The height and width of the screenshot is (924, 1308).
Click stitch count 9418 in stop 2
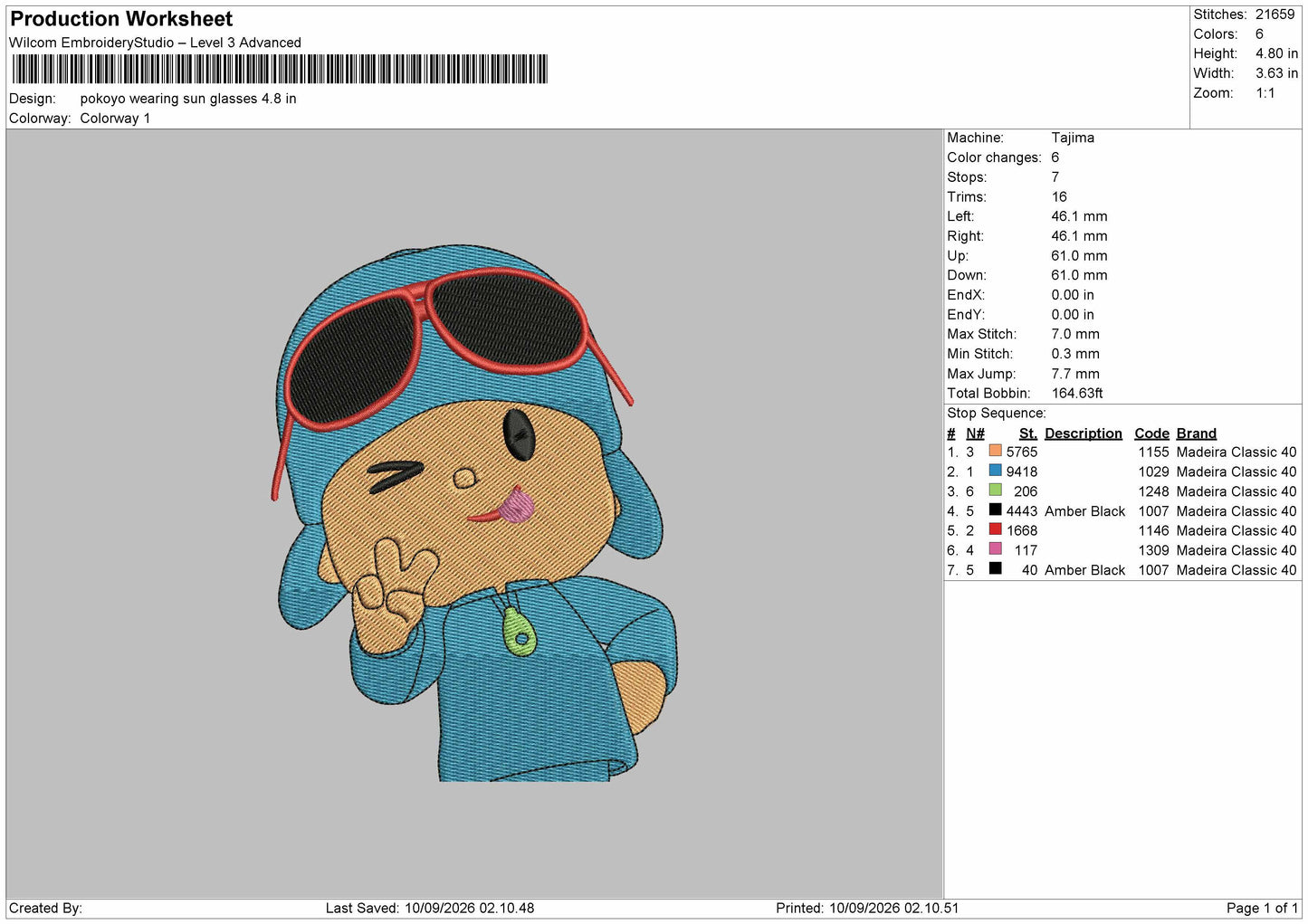coord(1022,472)
